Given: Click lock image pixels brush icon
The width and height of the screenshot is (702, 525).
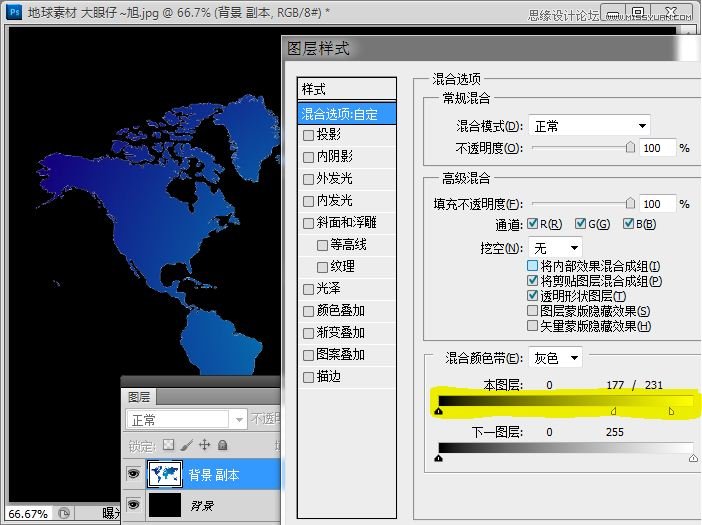Looking at the screenshot, I should point(187,445).
